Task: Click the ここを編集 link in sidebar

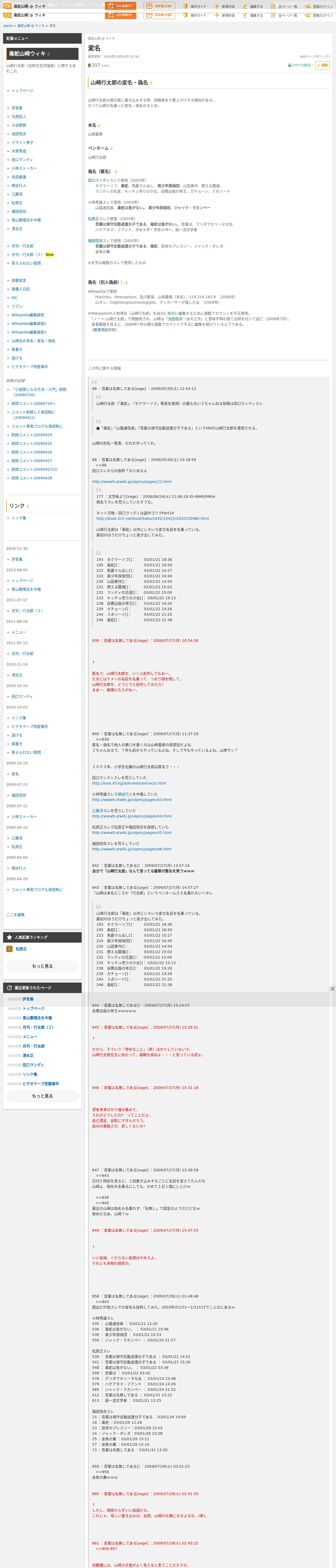Action: tap(15, 915)
